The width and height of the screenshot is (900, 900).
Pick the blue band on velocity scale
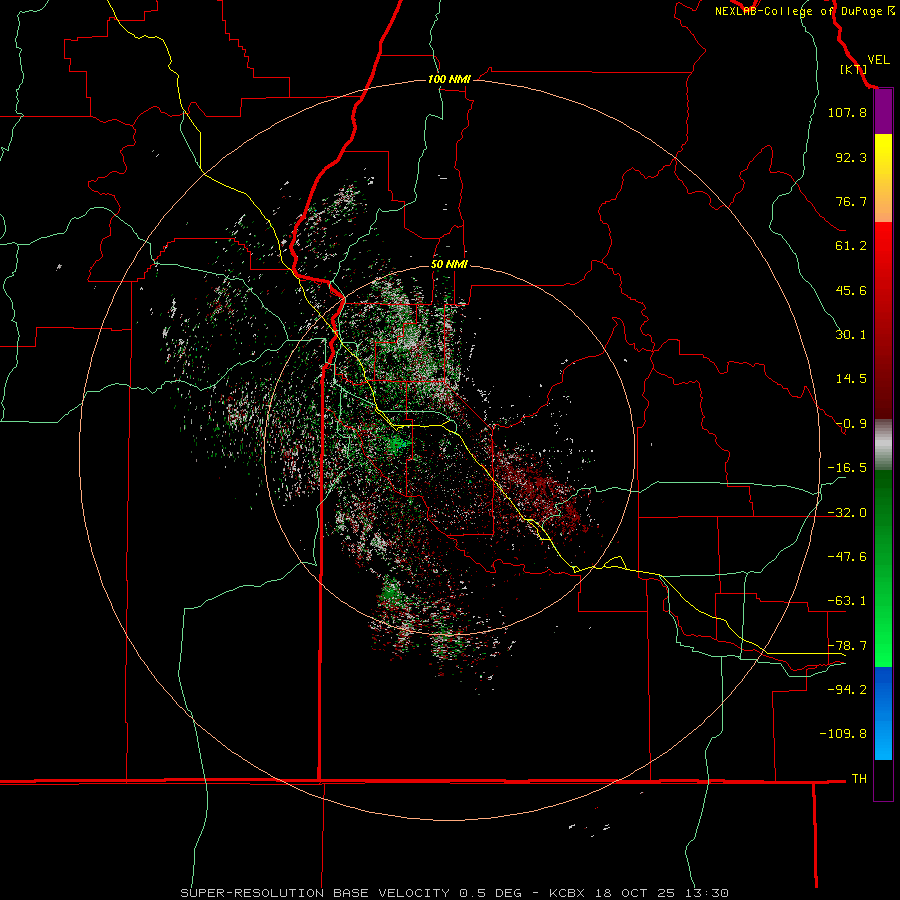[x=883, y=713]
